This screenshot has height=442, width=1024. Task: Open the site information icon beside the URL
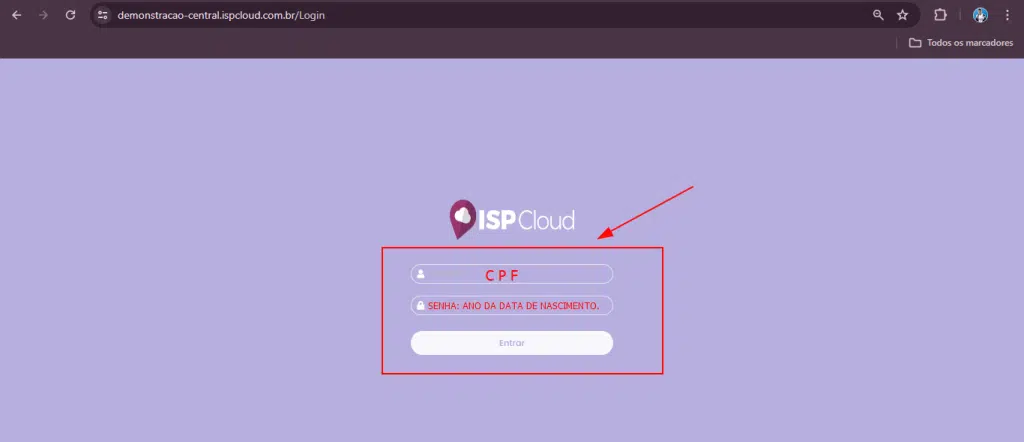[102, 15]
